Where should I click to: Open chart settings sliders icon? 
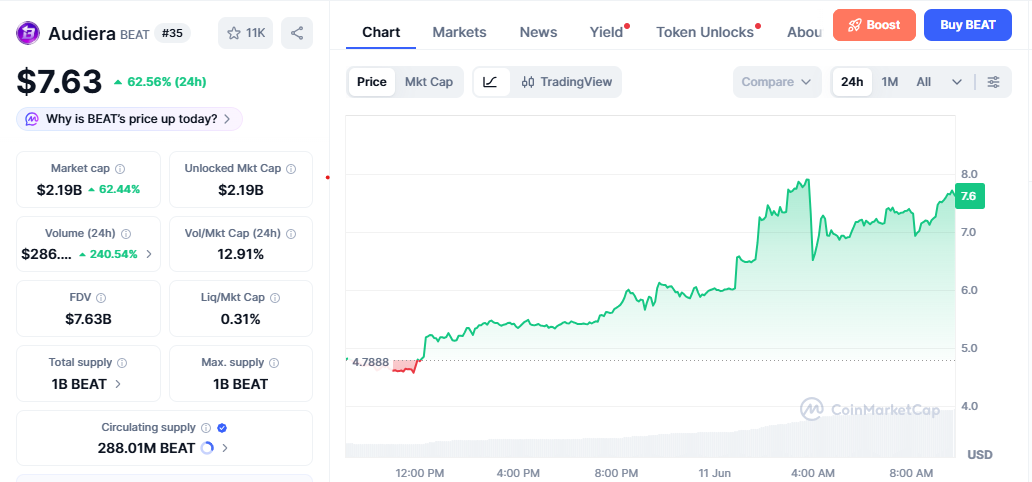click(x=994, y=82)
